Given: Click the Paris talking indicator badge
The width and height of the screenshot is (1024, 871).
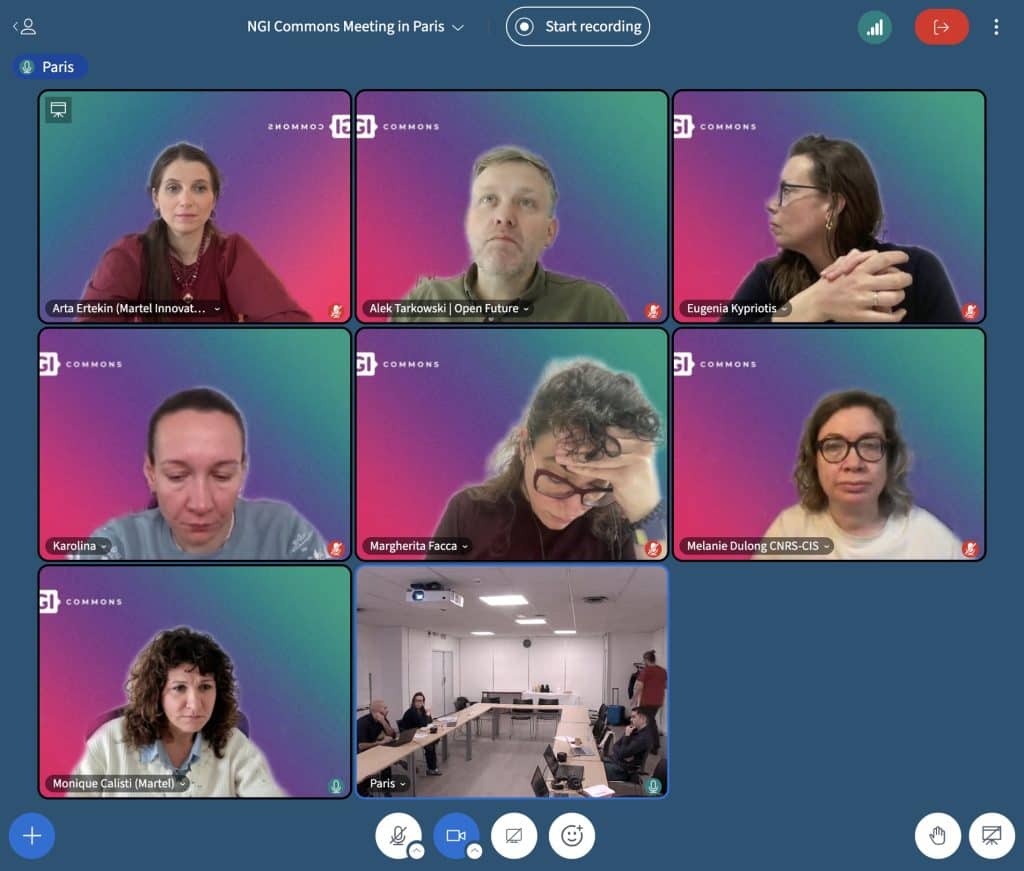Looking at the screenshot, I should click(49, 67).
